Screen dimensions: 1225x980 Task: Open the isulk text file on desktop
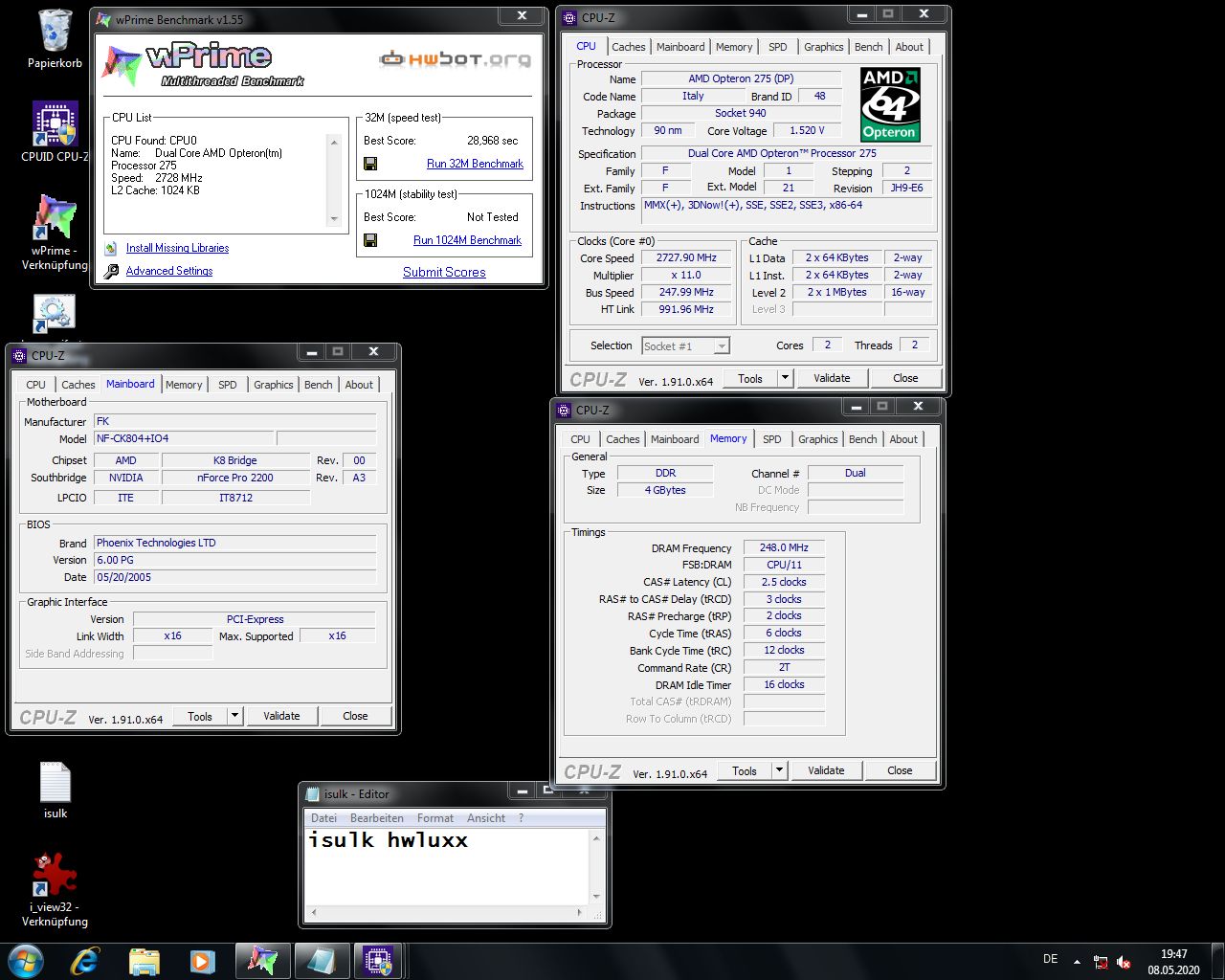pos(56,791)
